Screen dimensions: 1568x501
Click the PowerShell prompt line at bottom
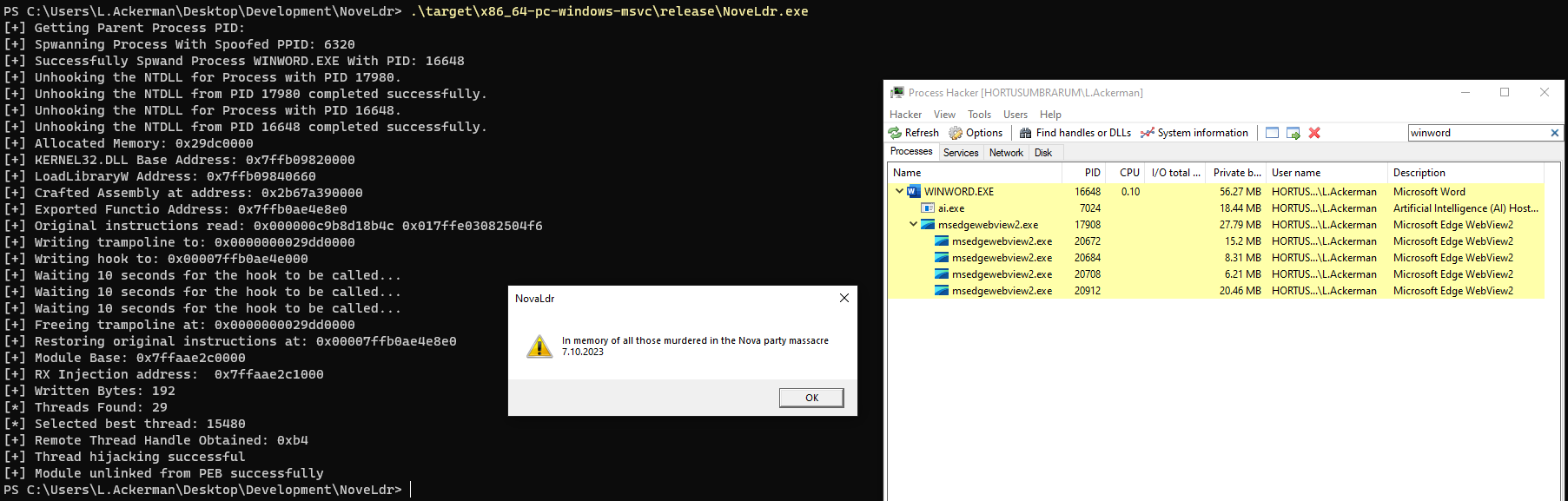[207, 490]
